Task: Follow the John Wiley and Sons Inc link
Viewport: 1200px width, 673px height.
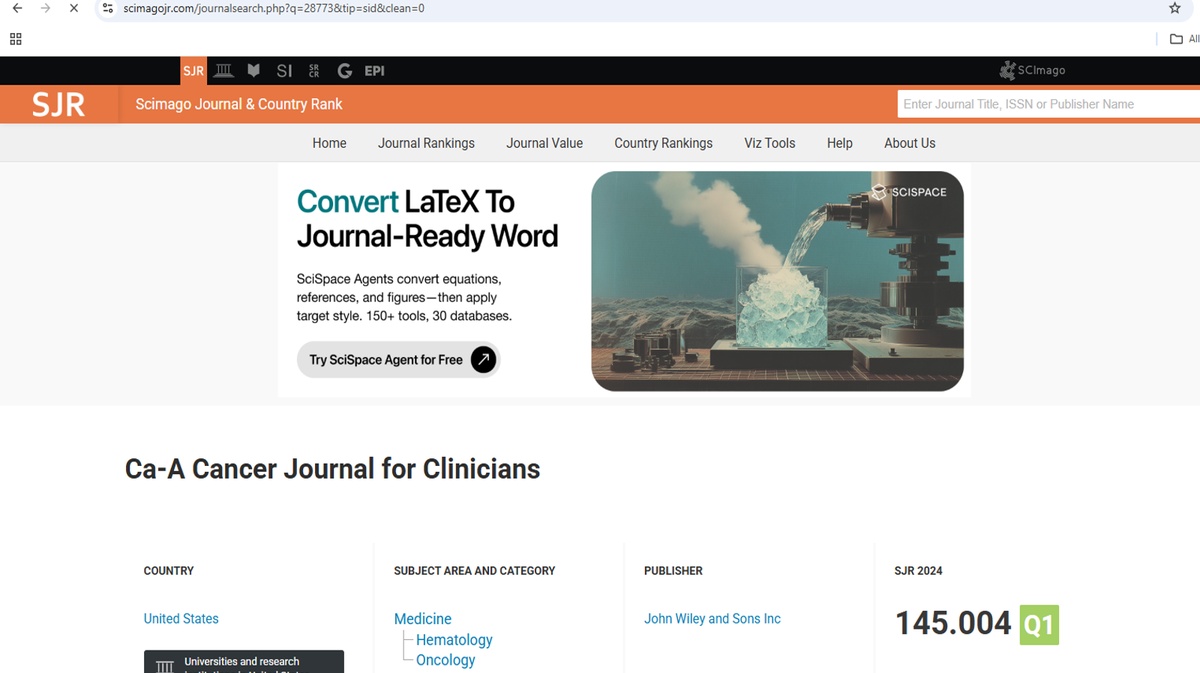Action: click(x=712, y=619)
